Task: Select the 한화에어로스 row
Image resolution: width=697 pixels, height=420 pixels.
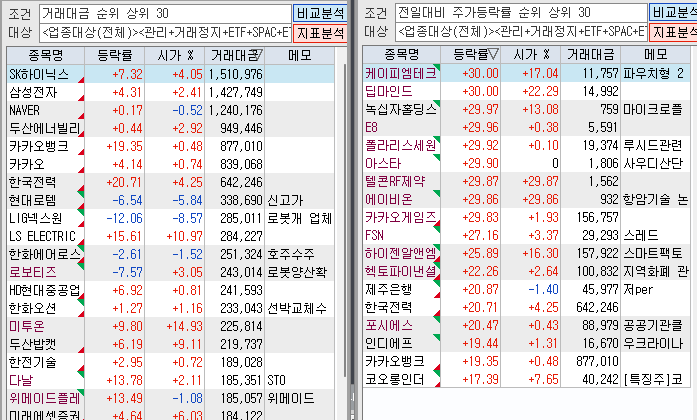Action: pos(170,254)
